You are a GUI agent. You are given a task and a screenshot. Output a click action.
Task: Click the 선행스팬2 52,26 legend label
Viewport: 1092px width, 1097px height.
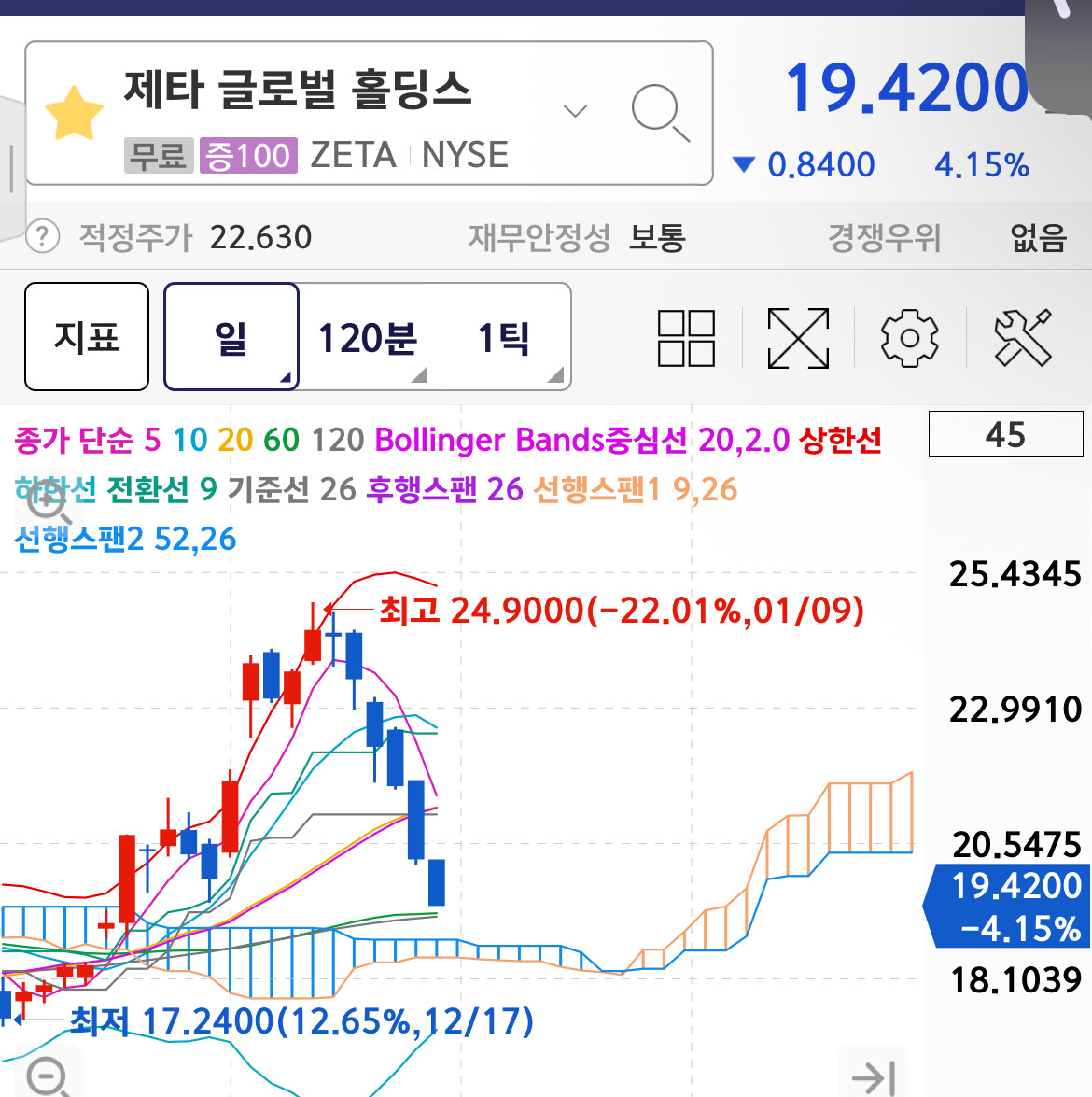[x=125, y=539]
